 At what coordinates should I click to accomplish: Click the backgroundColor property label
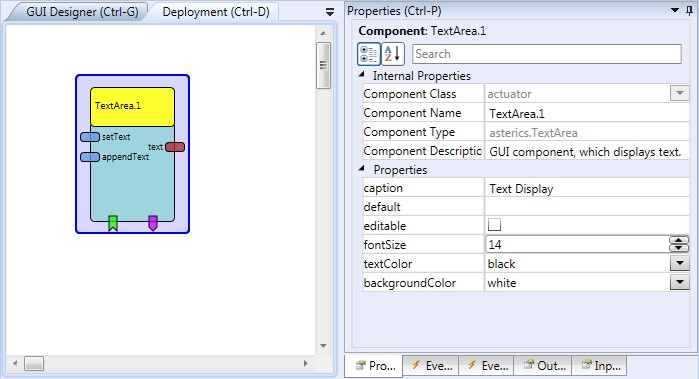[x=410, y=283]
